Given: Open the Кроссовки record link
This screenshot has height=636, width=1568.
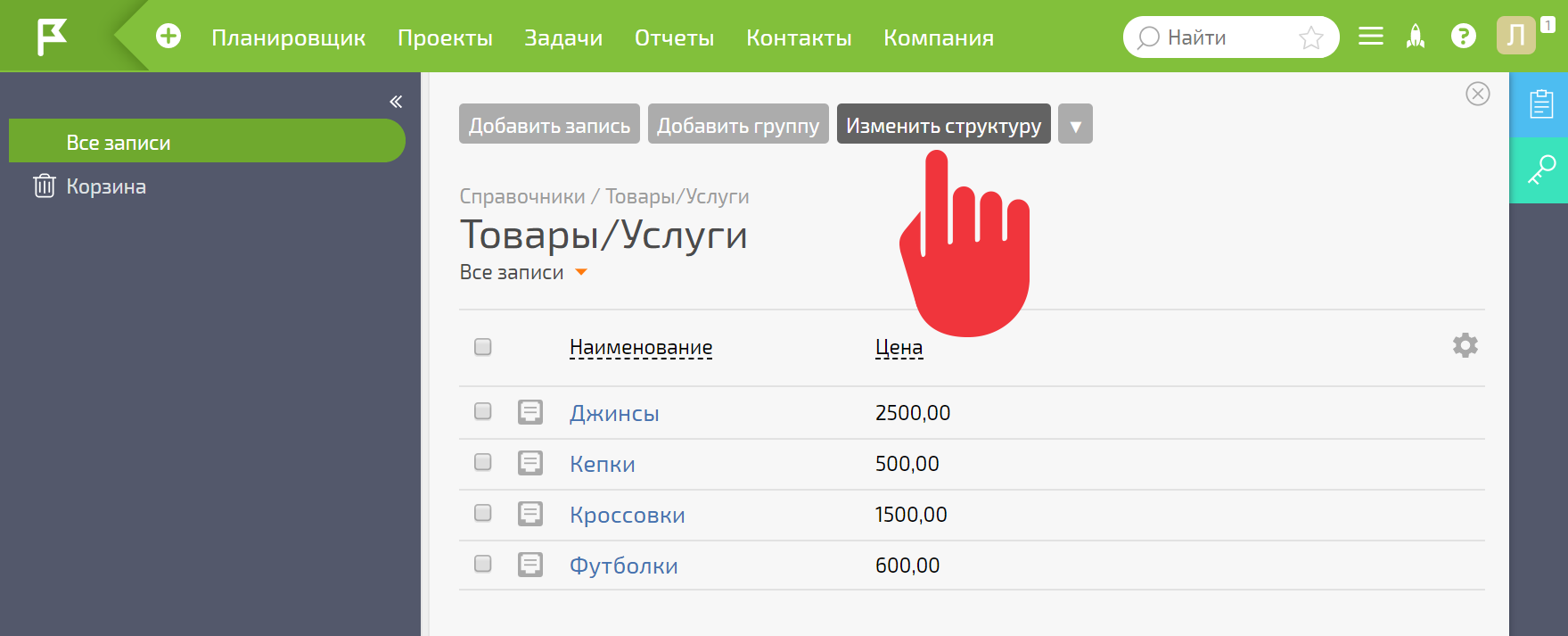Looking at the screenshot, I should pos(628,515).
